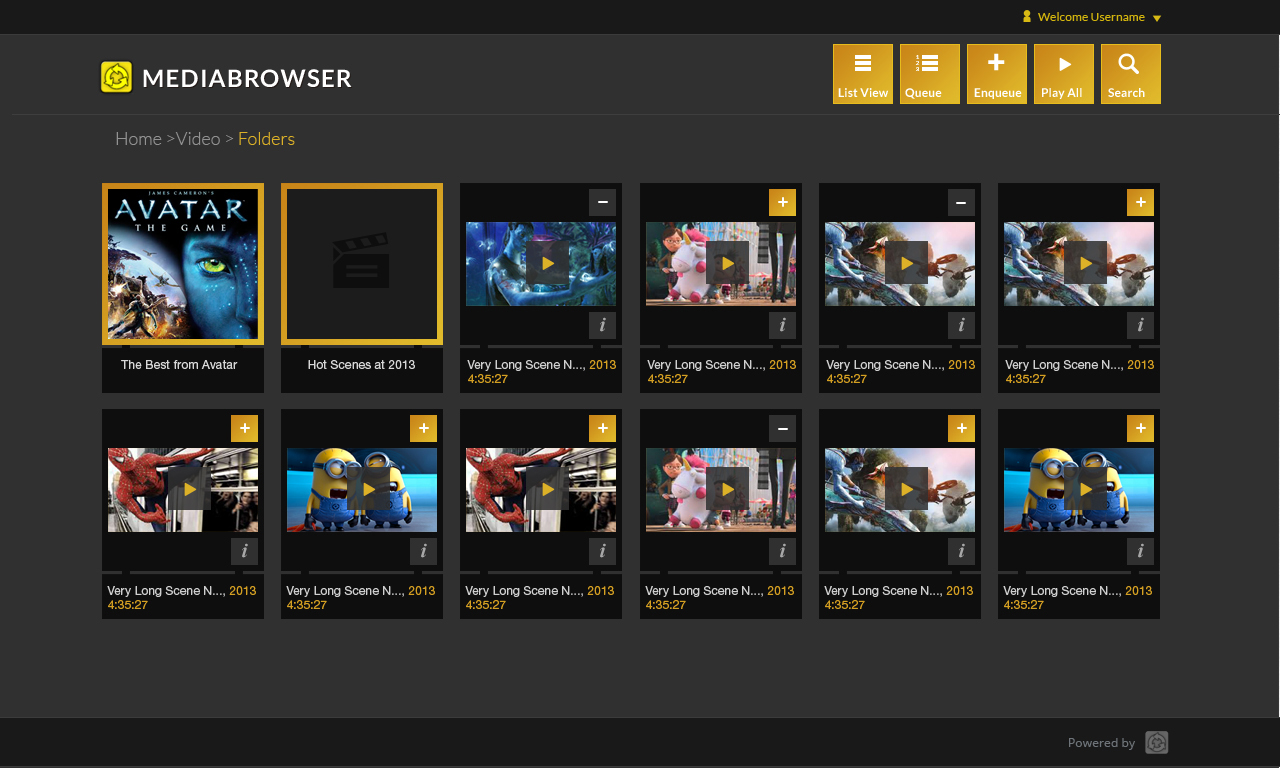Show info for the flying Avatar scene with minus
The image size is (1280, 768).
[x=961, y=325]
